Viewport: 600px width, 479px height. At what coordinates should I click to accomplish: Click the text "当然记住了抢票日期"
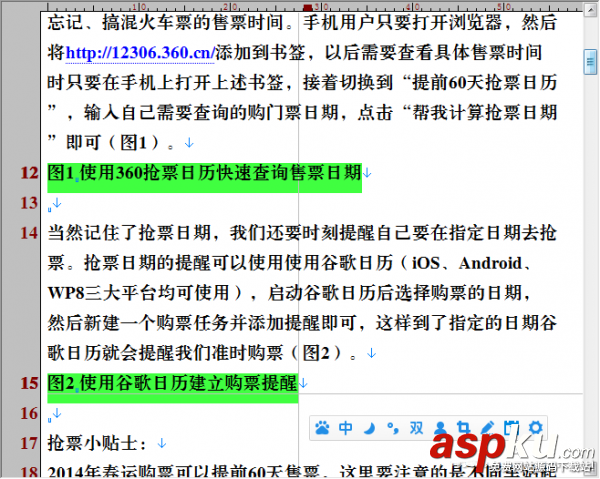pos(129,233)
